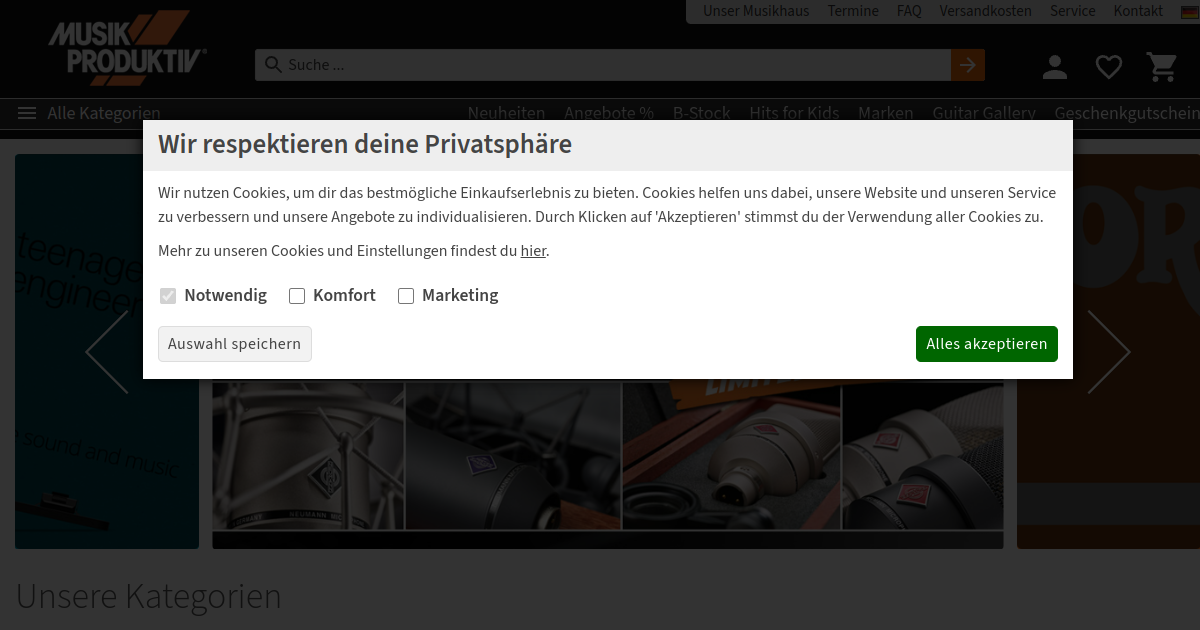Open Kontakt in top bar
The height and width of the screenshot is (630, 1200).
(1139, 11)
